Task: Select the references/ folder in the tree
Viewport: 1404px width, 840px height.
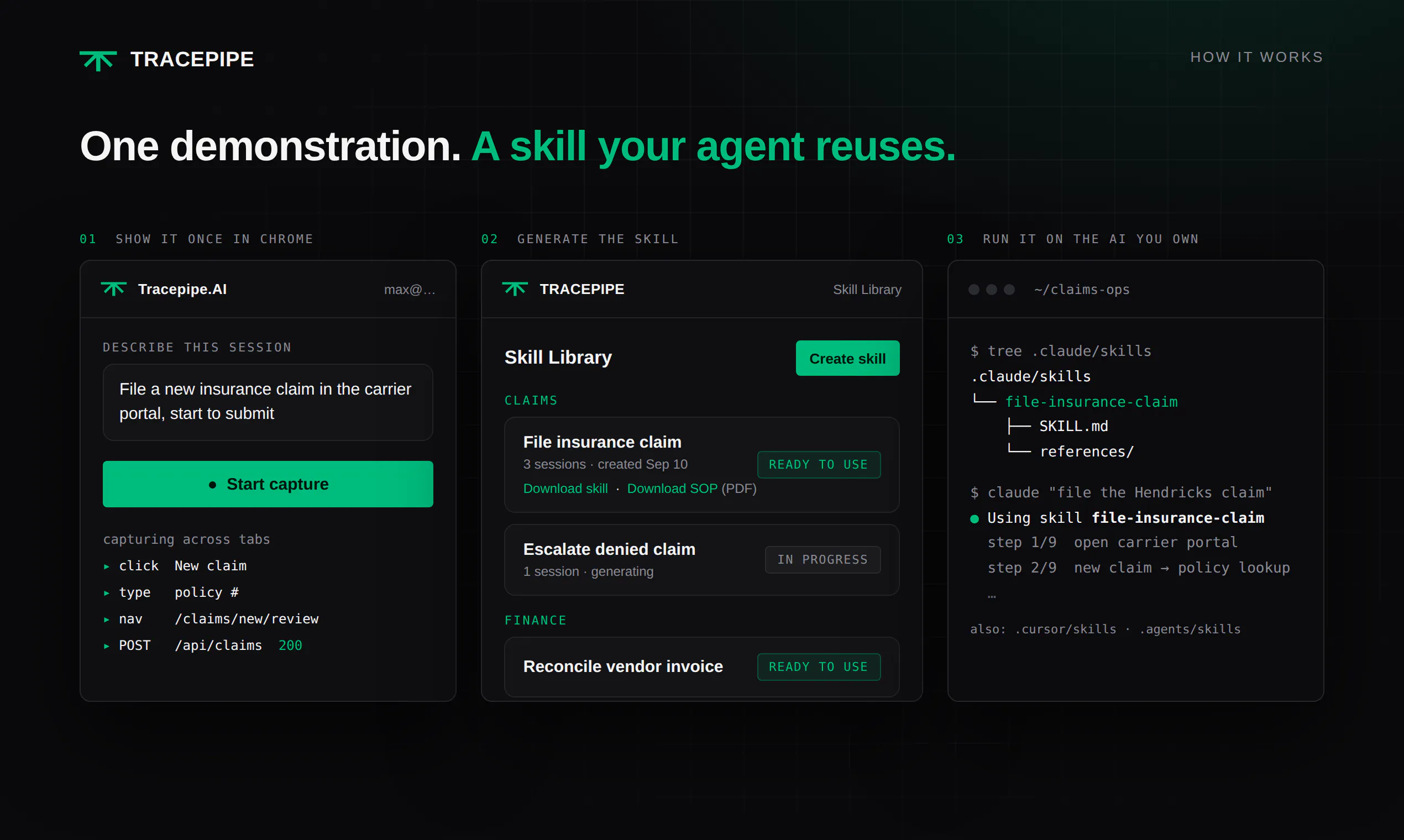Action: coord(1086,452)
